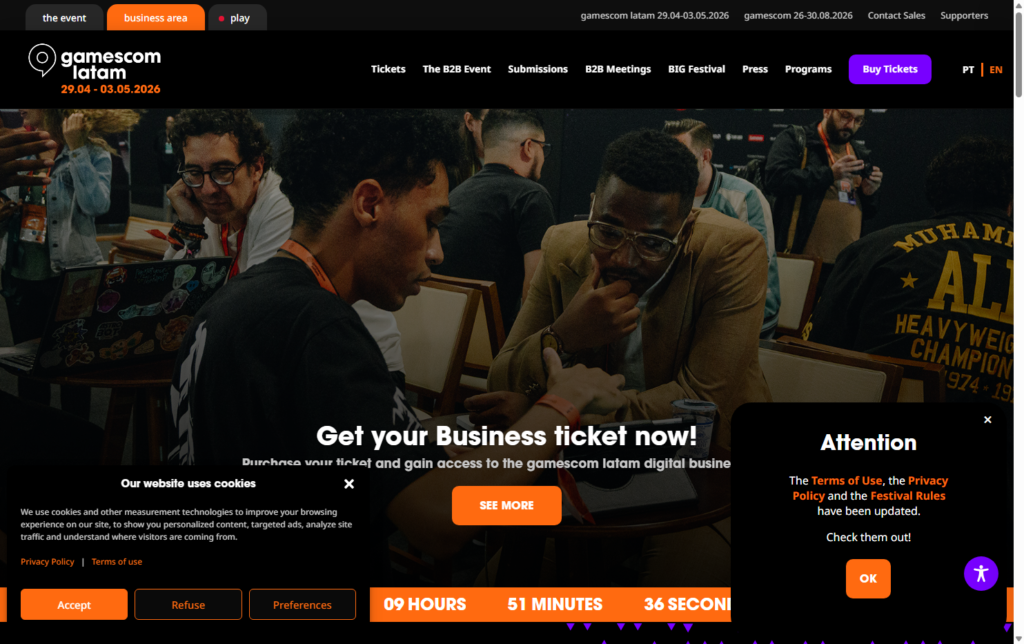Refuse the website cookies
The image size is (1024, 644).
(188, 605)
